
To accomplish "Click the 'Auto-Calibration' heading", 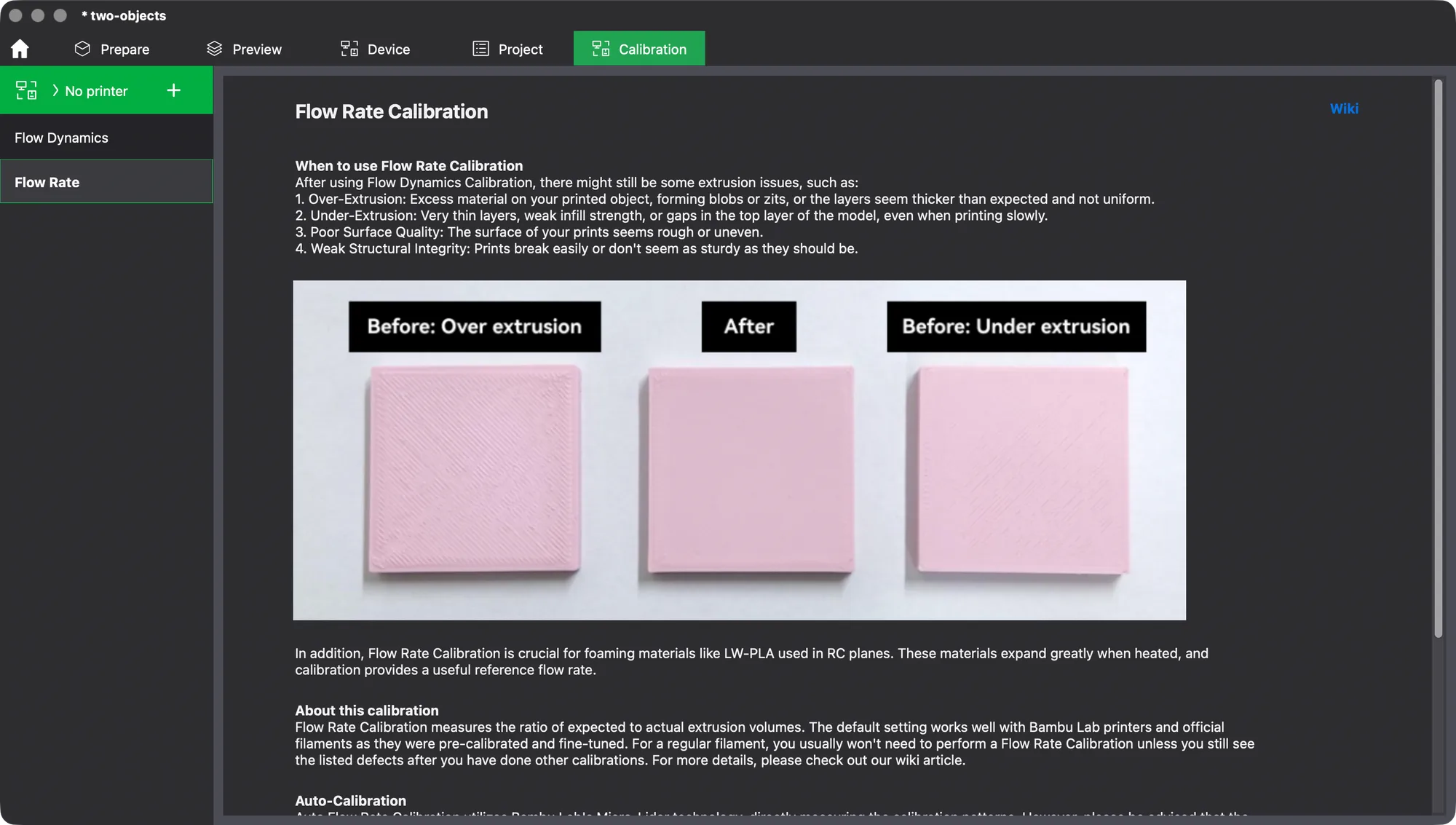I will [x=351, y=800].
